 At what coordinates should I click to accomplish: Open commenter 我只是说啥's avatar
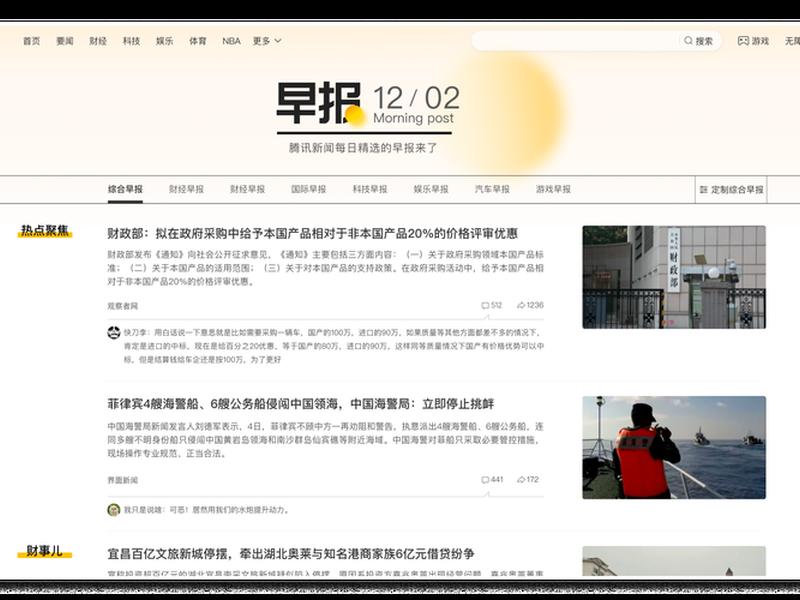tap(114, 510)
